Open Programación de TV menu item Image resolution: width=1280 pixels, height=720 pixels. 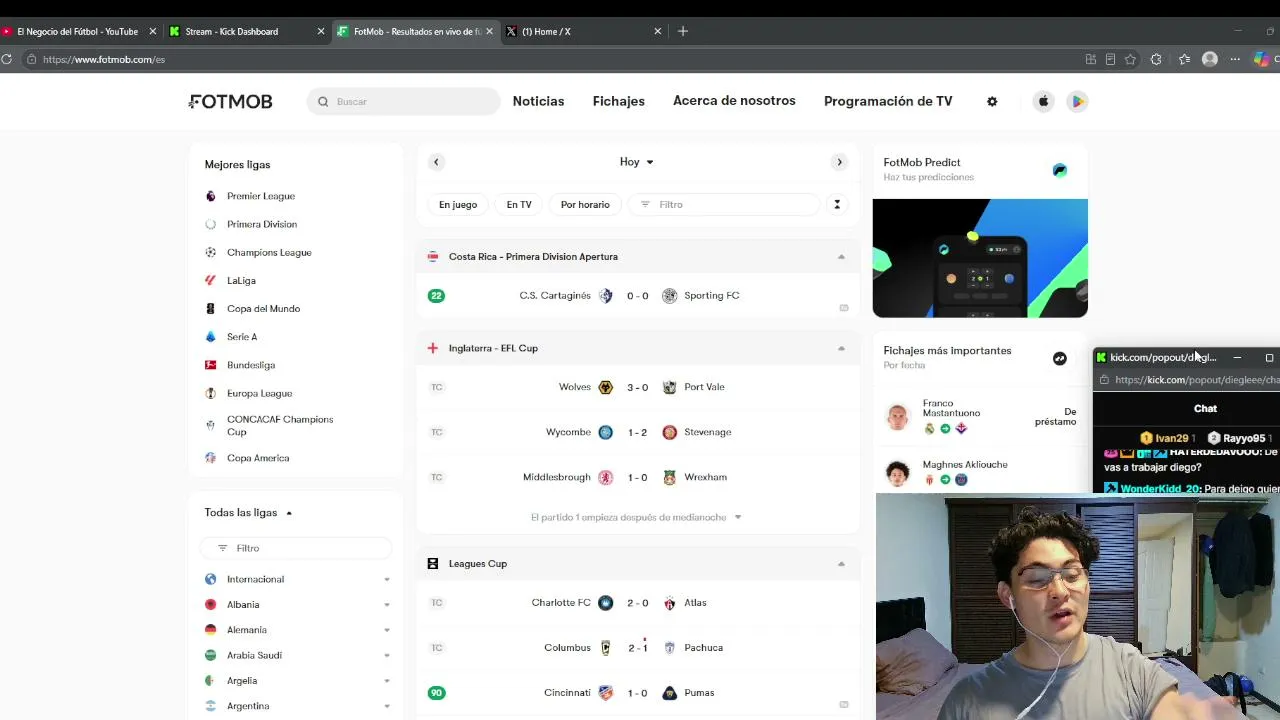click(888, 101)
